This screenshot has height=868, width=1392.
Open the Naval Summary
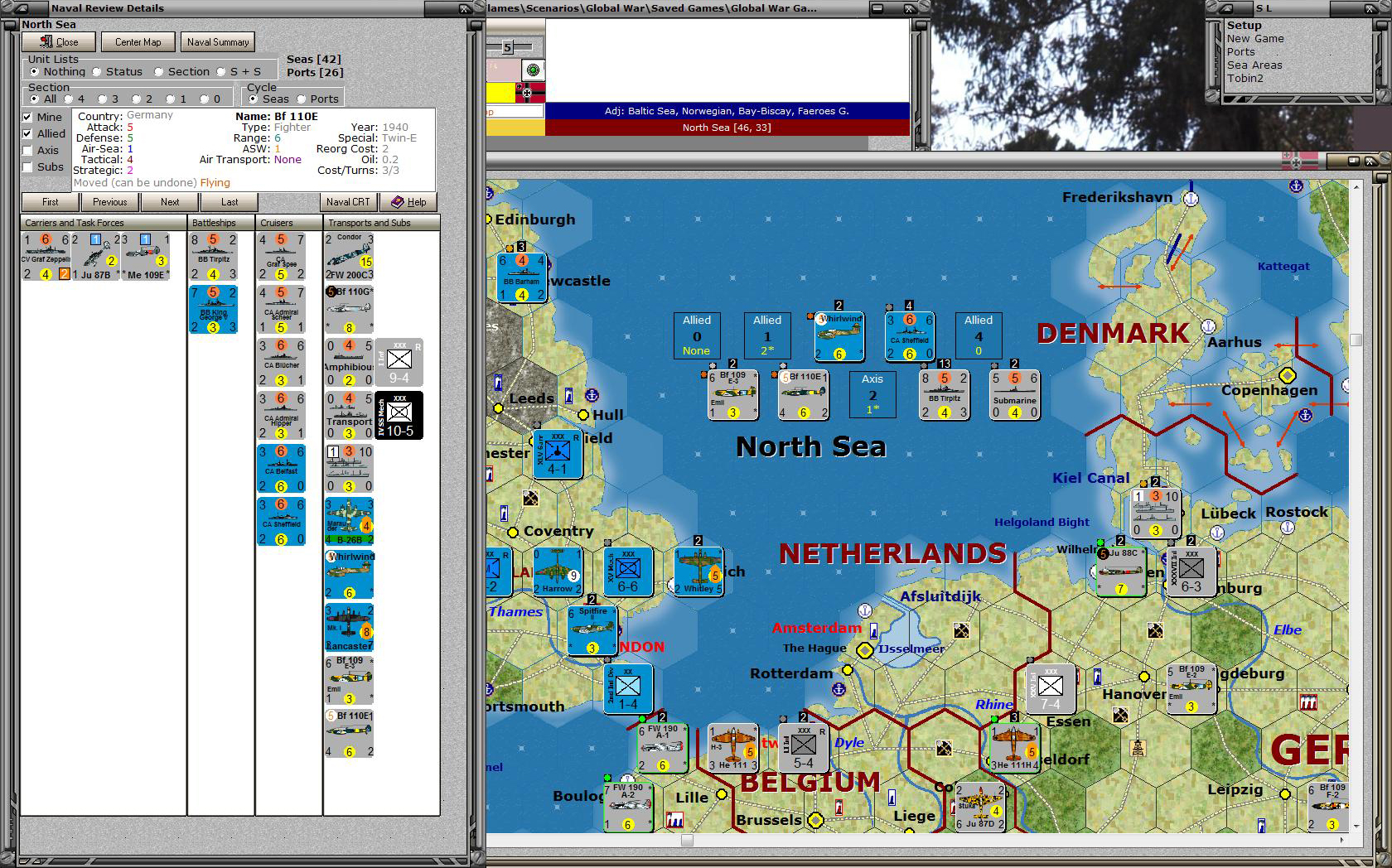coord(218,42)
